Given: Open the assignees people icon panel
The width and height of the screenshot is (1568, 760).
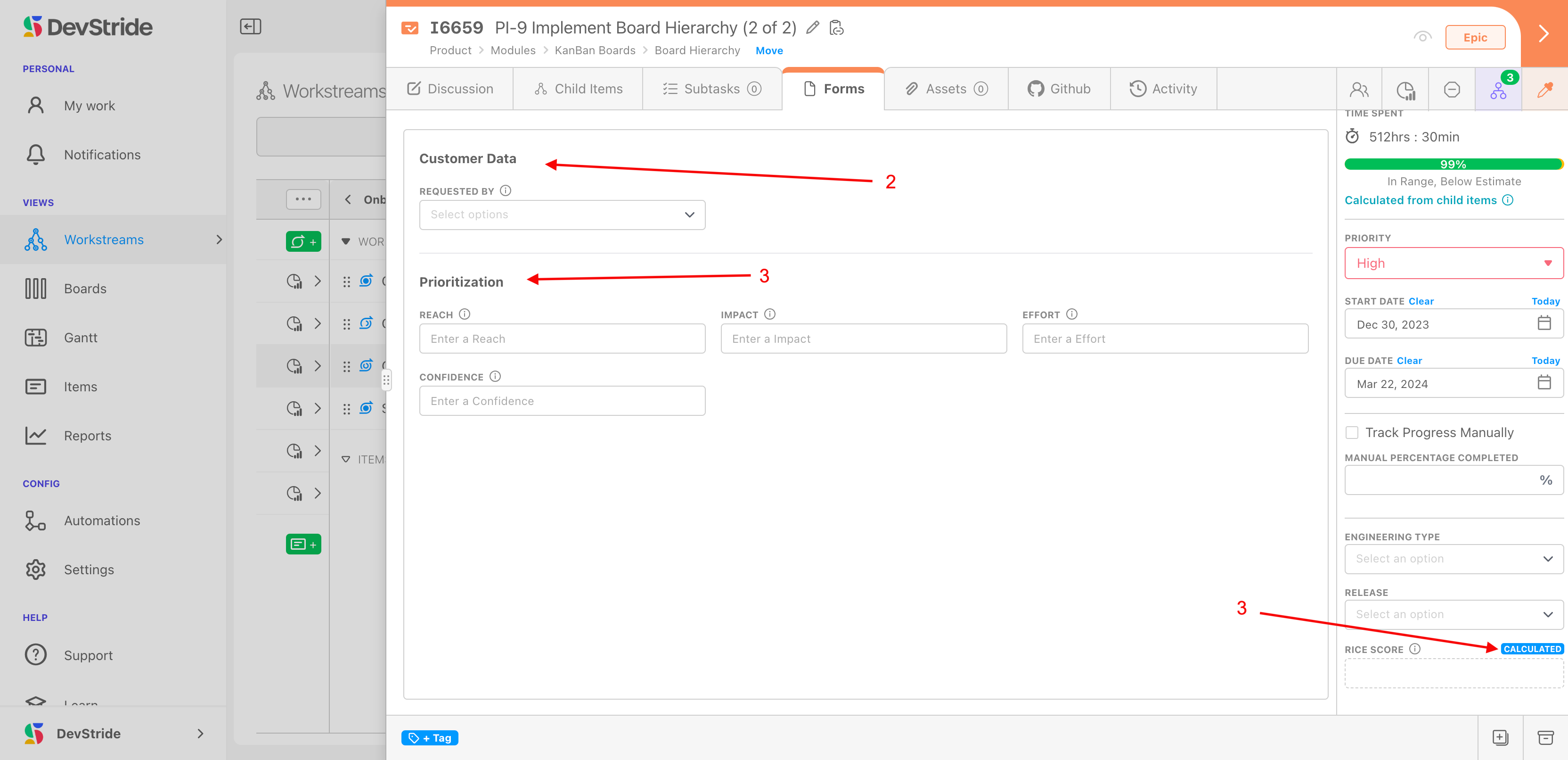Looking at the screenshot, I should point(1359,90).
